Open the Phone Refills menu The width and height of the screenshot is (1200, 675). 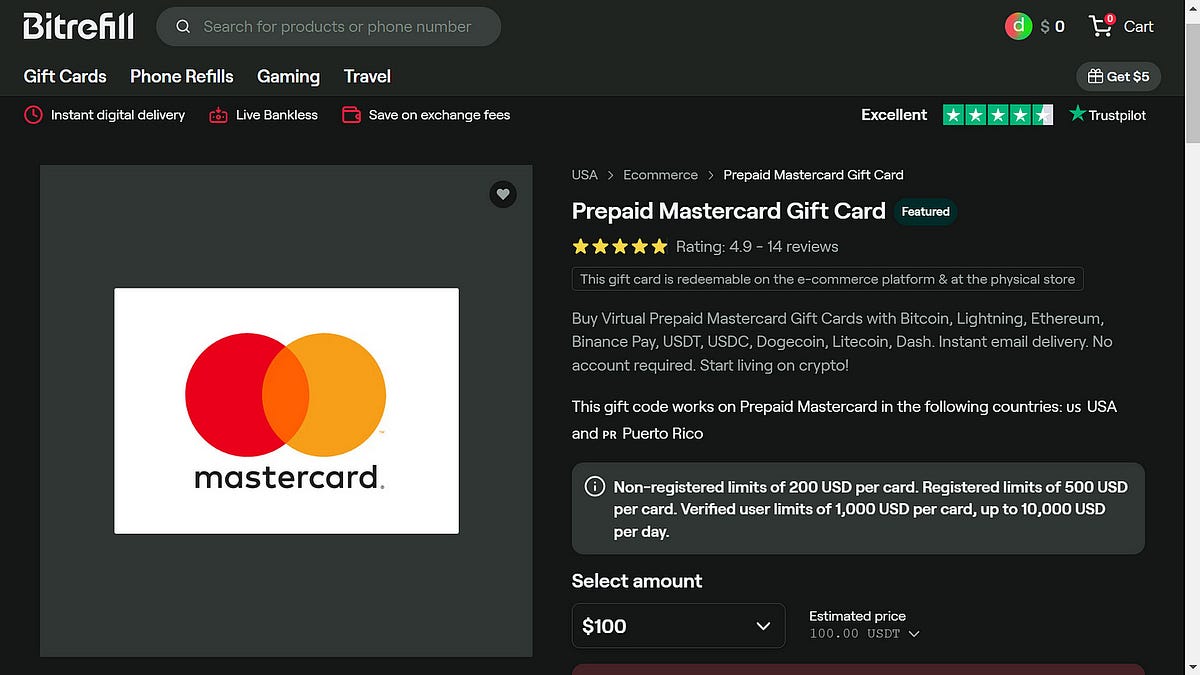click(182, 76)
